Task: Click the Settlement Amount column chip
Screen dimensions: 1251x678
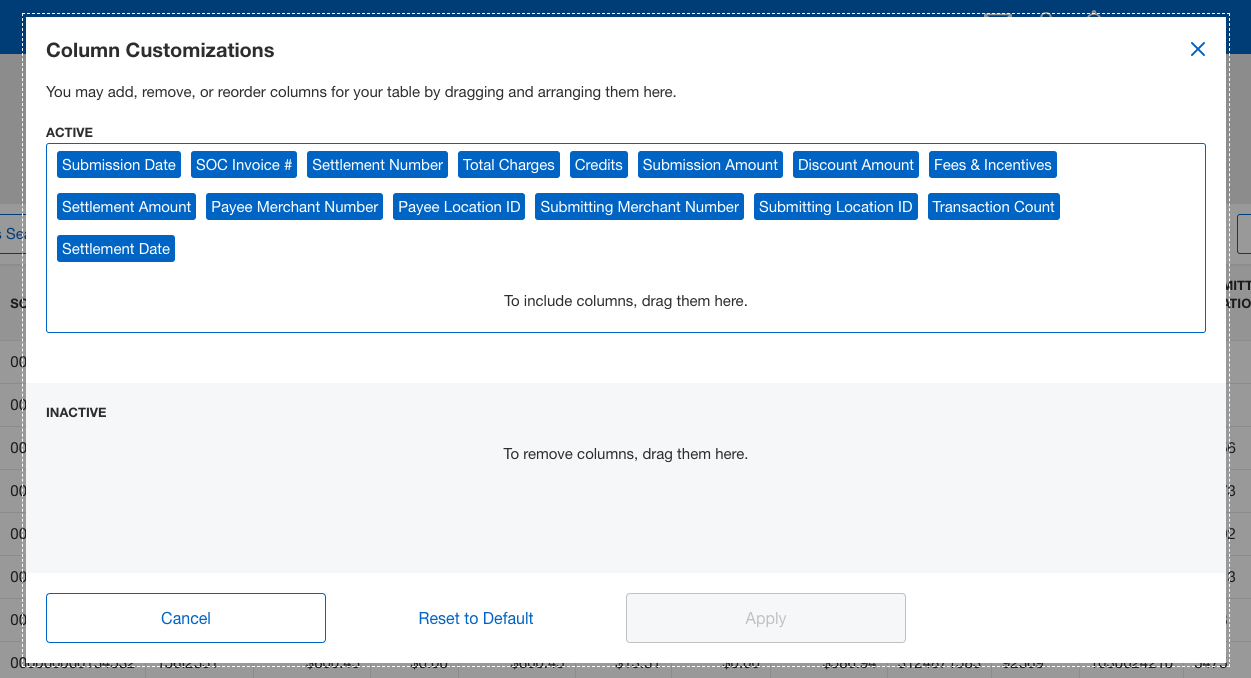Action: [x=126, y=207]
